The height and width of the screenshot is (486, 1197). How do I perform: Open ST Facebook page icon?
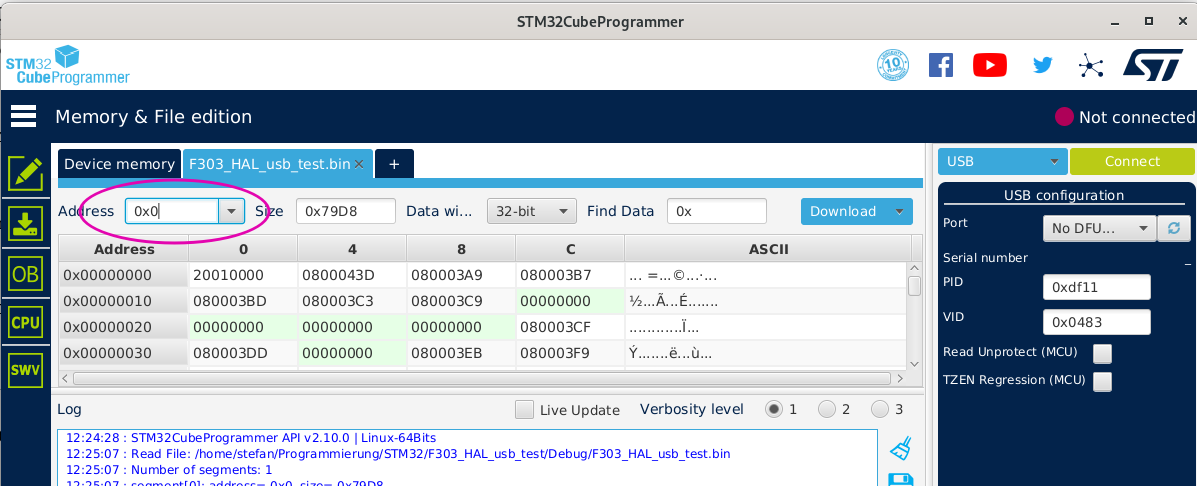coord(940,65)
